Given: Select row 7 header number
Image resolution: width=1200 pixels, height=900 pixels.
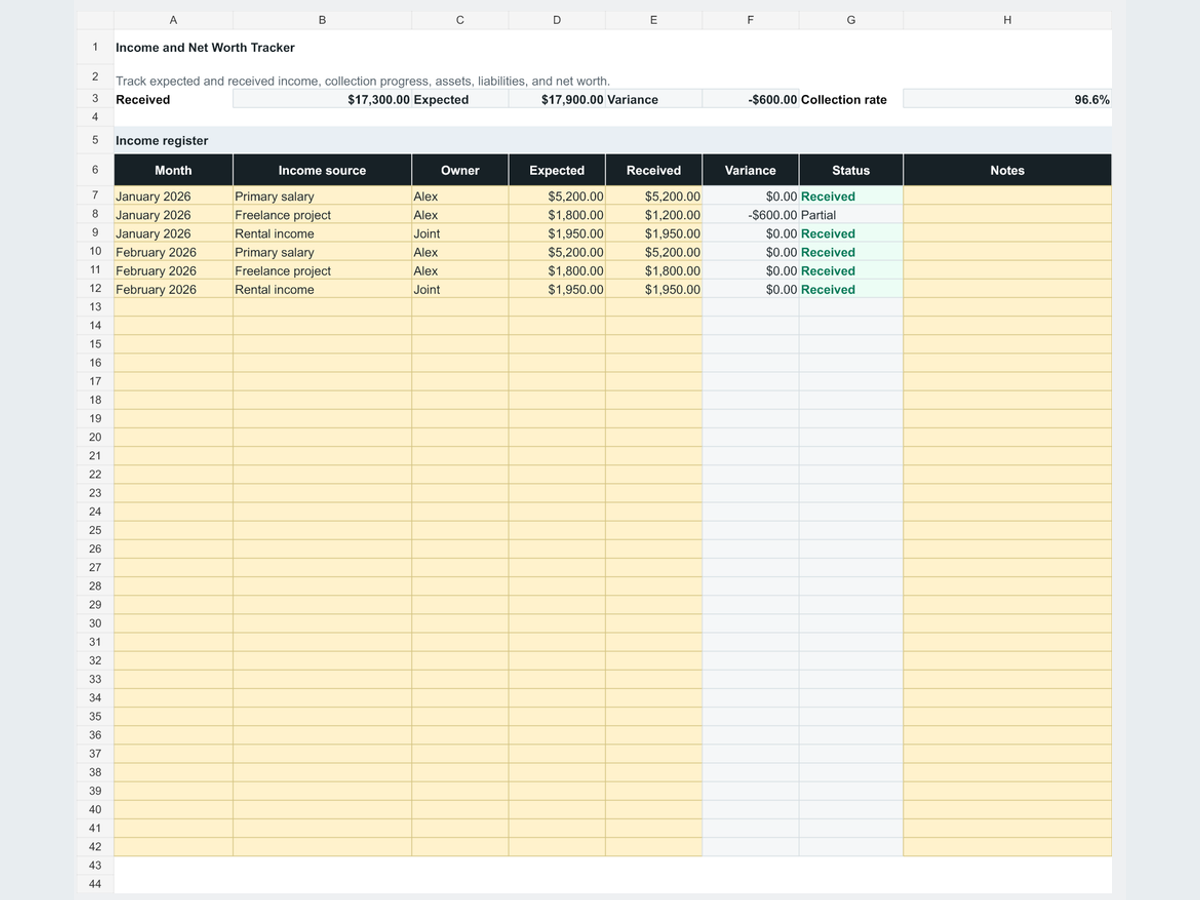Looking at the screenshot, I should pyautogui.click(x=95, y=196).
